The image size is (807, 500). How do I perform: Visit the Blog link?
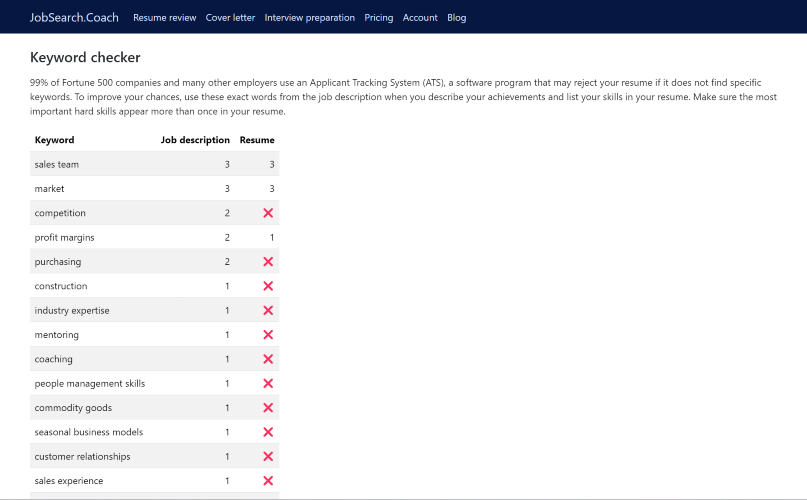point(457,18)
